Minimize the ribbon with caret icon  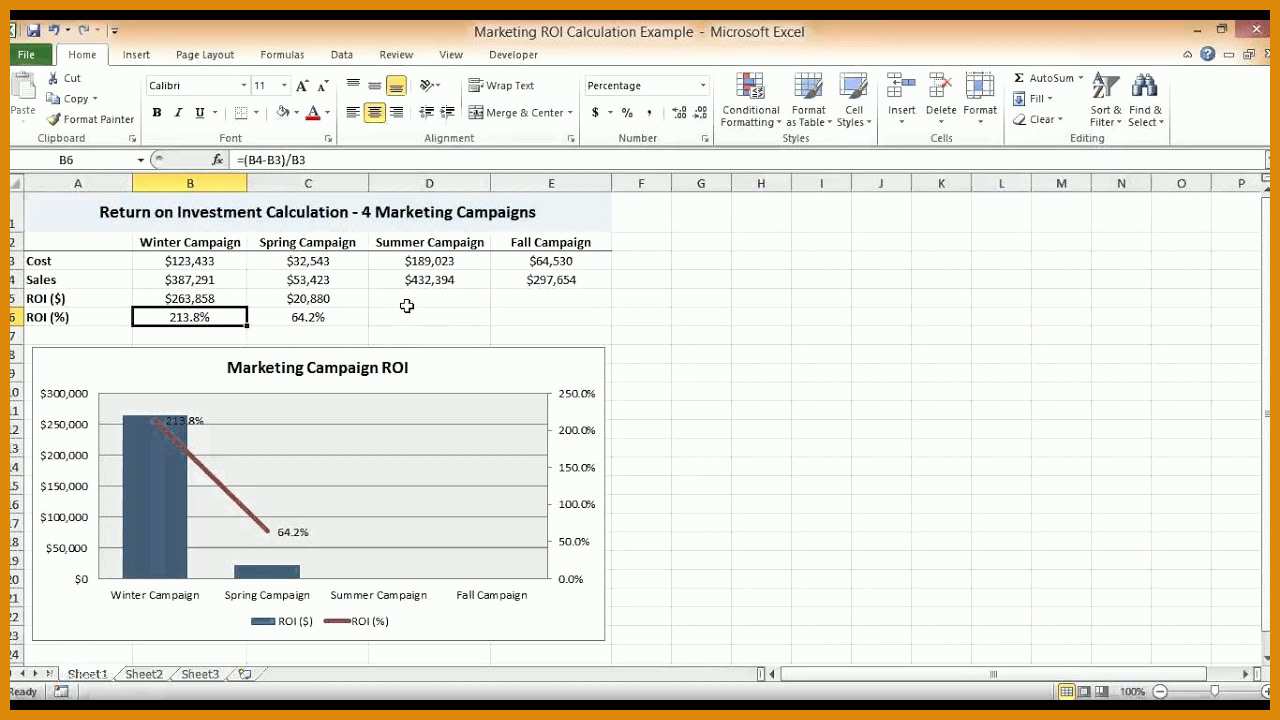(1188, 55)
